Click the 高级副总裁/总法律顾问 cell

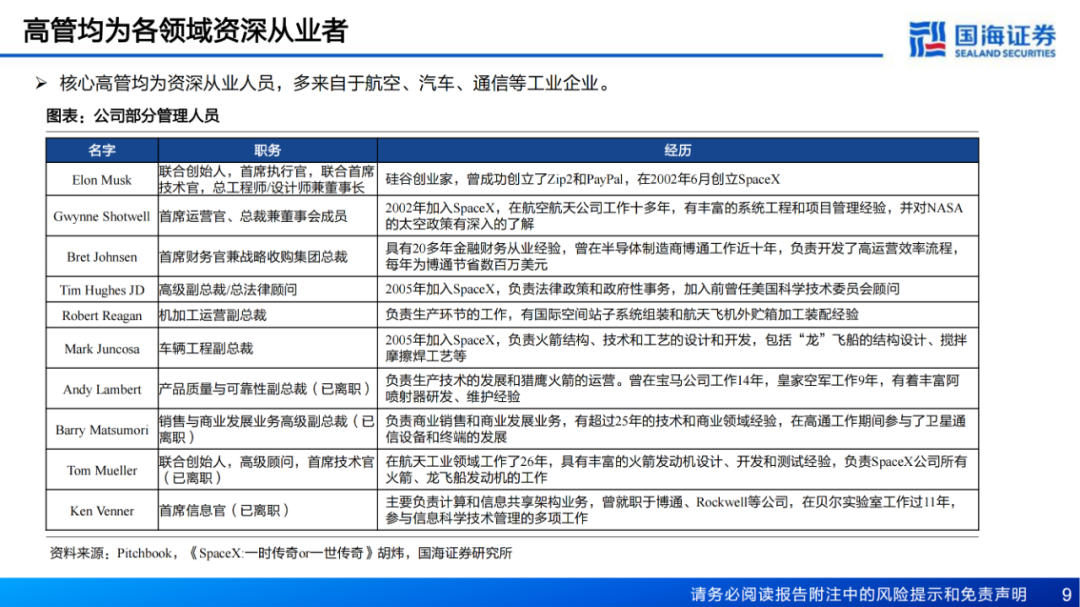click(x=268, y=290)
